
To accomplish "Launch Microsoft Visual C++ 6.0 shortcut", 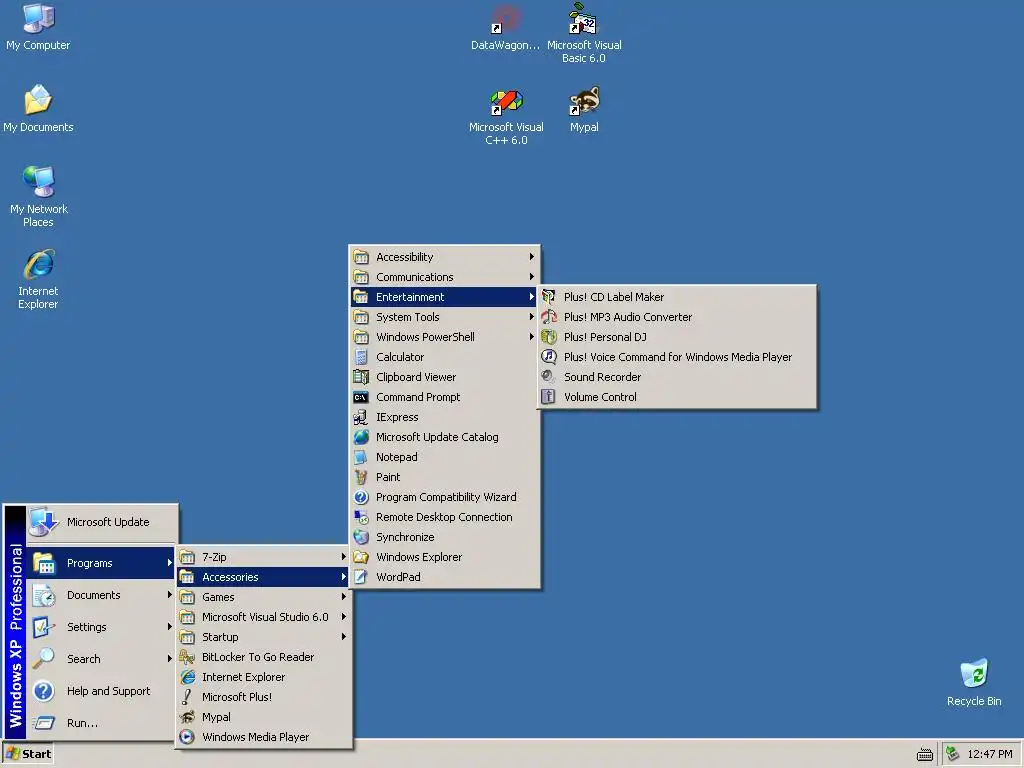I will coord(506,118).
